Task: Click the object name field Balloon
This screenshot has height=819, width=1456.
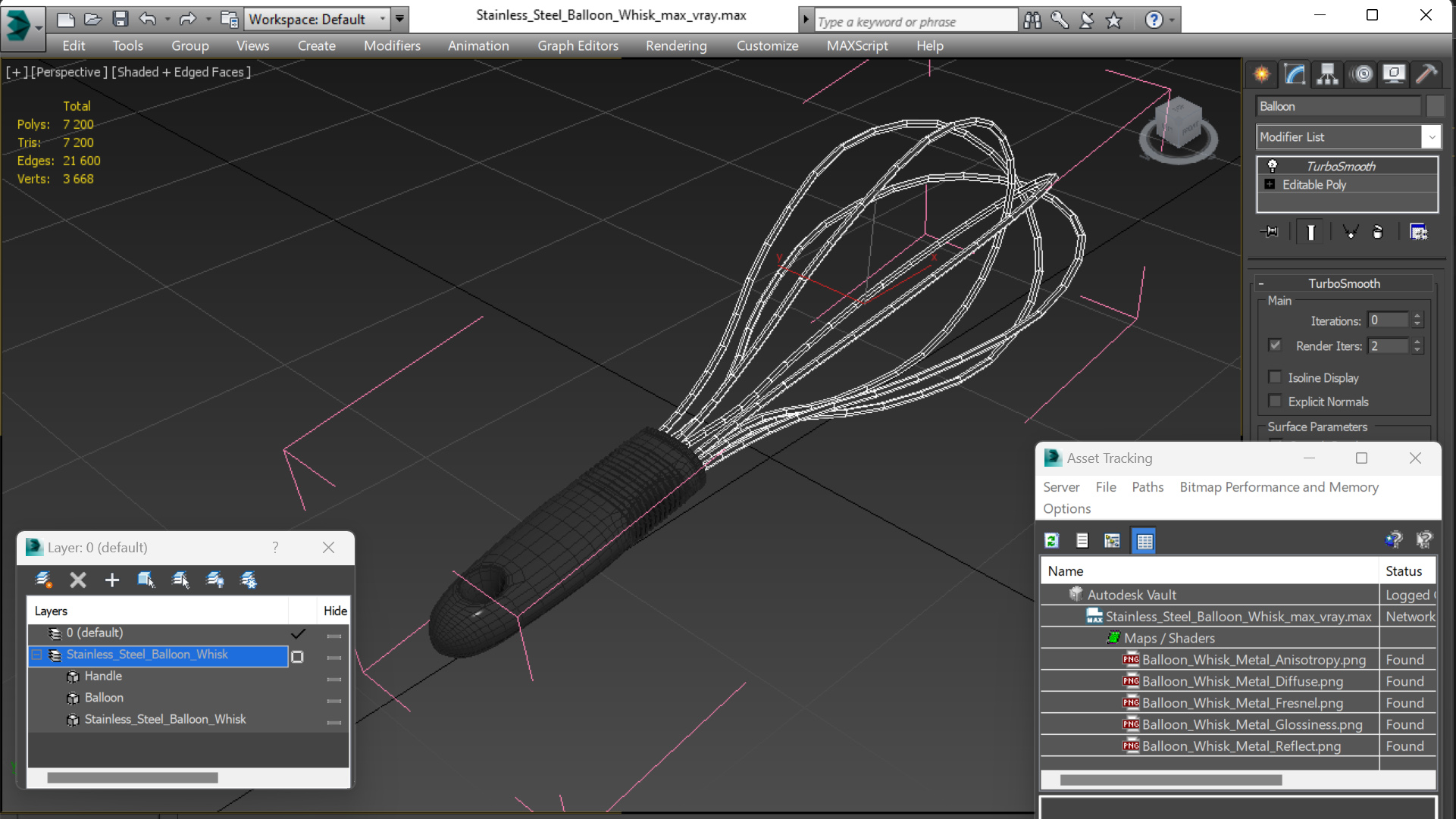Action: coord(1338,106)
